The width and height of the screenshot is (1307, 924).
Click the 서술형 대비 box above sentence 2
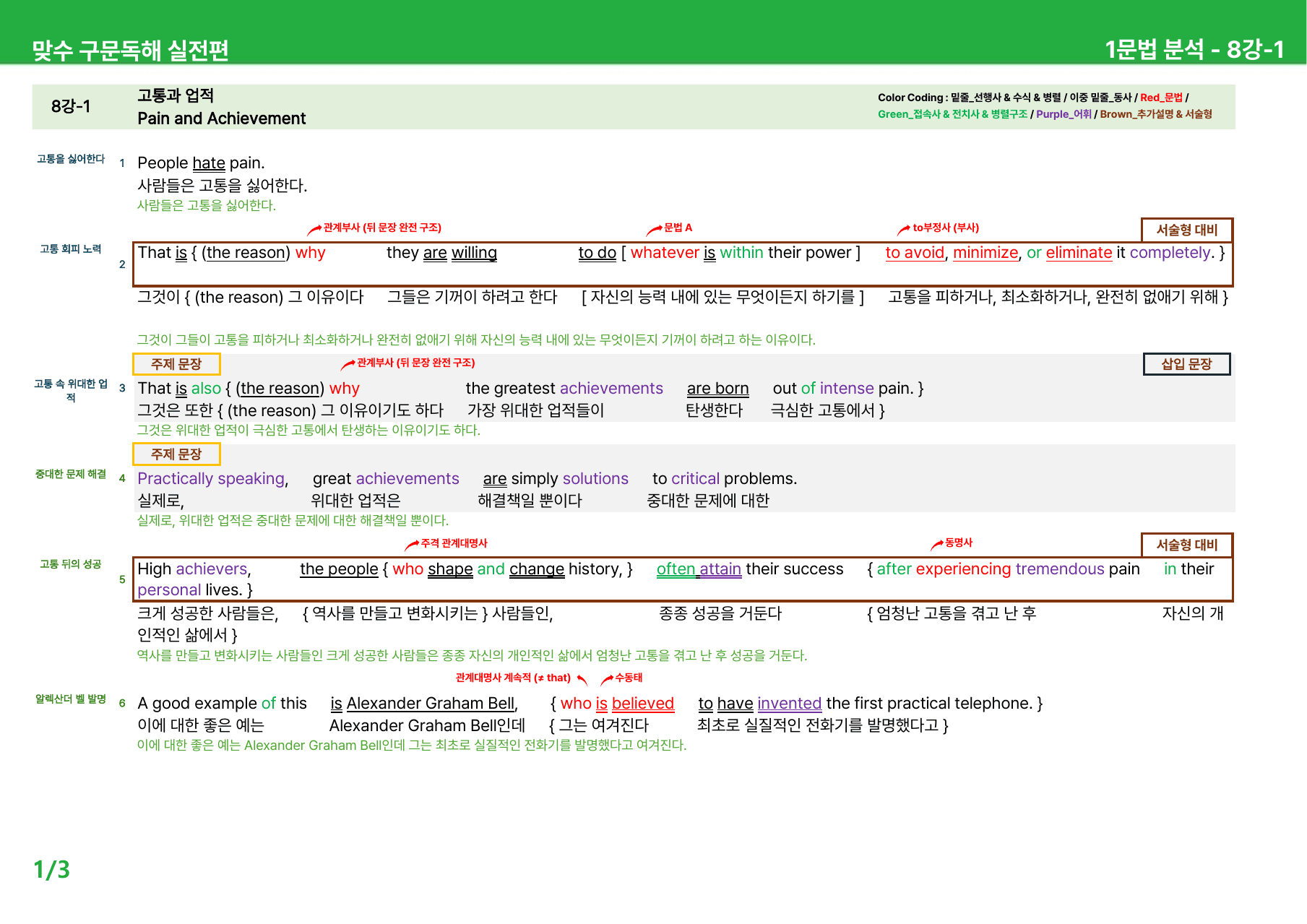1187,230
